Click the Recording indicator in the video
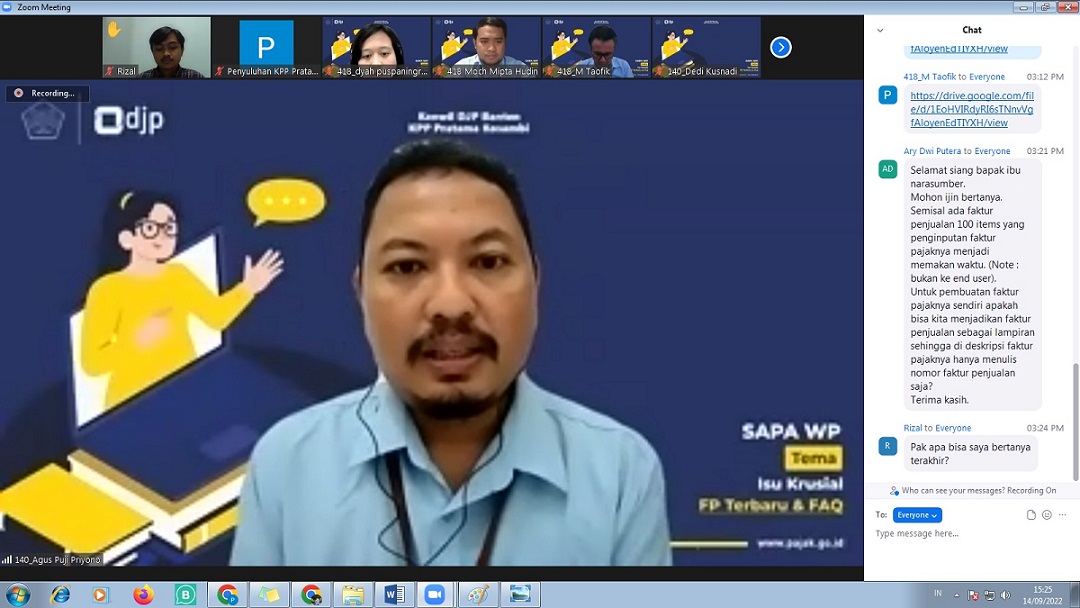Screen dimensions: 1080x608 click(x=46, y=93)
